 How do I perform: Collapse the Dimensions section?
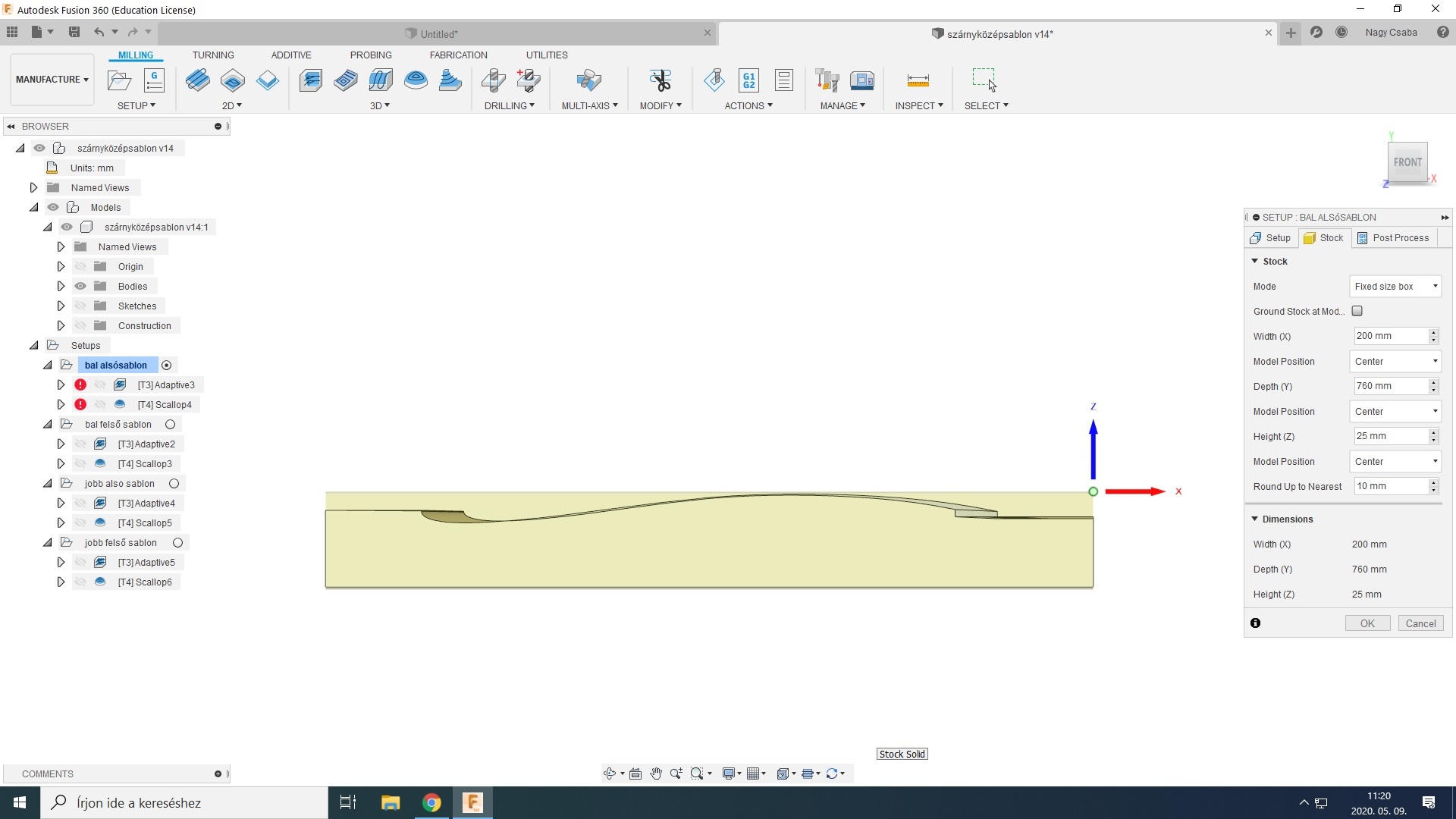[1254, 519]
